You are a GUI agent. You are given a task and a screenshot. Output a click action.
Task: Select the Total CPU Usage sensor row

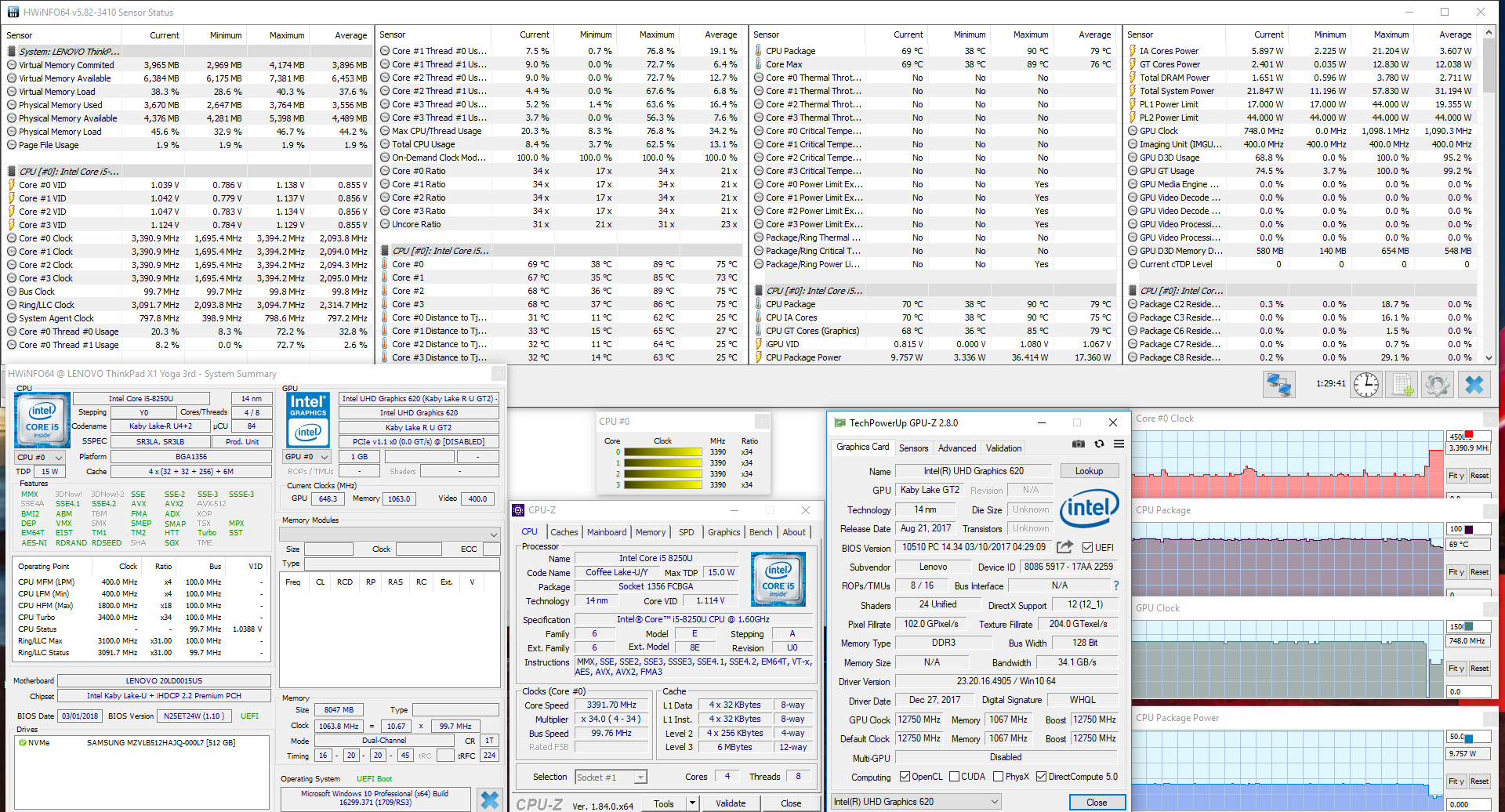pyautogui.click(x=560, y=144)
